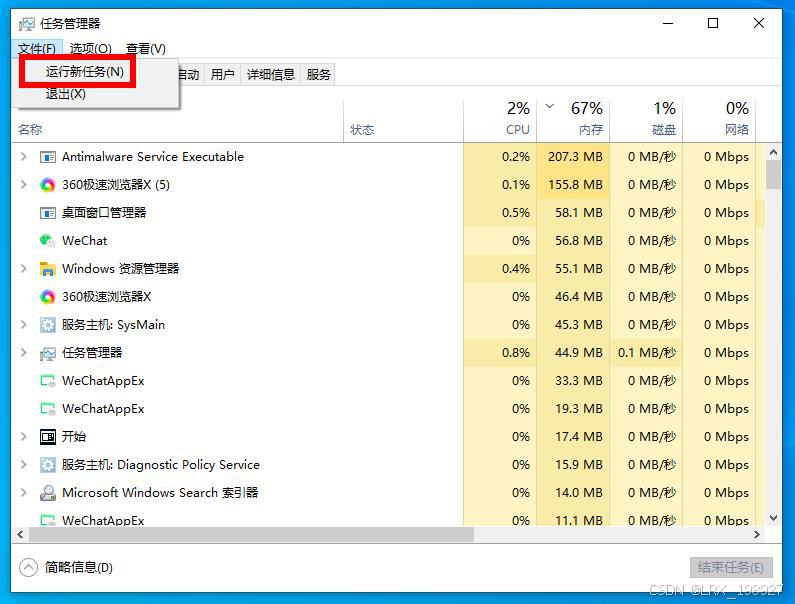The width and height of the screenshot is (795, 604).
Task: Click the horizontal scrollbar thumb
Action: pos(251,535)
